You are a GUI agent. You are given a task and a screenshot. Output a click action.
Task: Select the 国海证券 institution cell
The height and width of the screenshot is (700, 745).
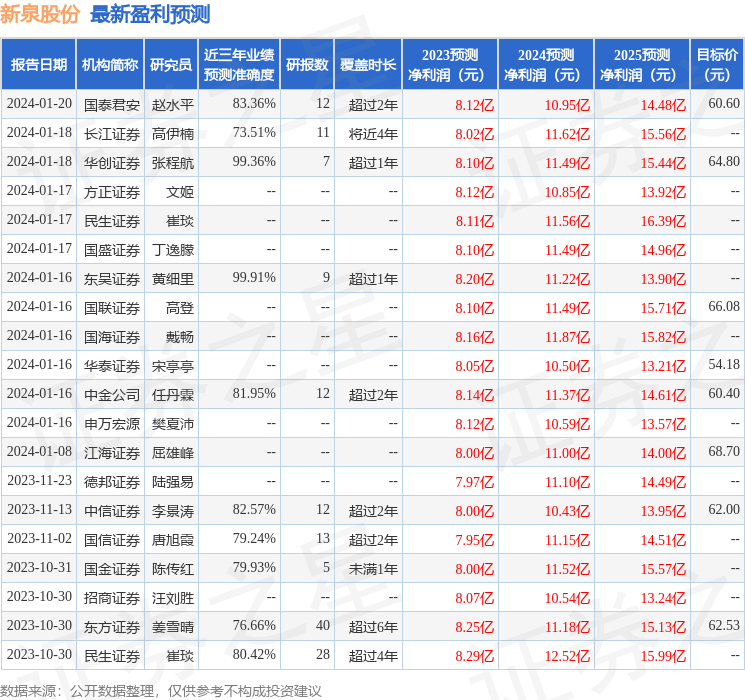pyautogui.click(x=112, y=337)
